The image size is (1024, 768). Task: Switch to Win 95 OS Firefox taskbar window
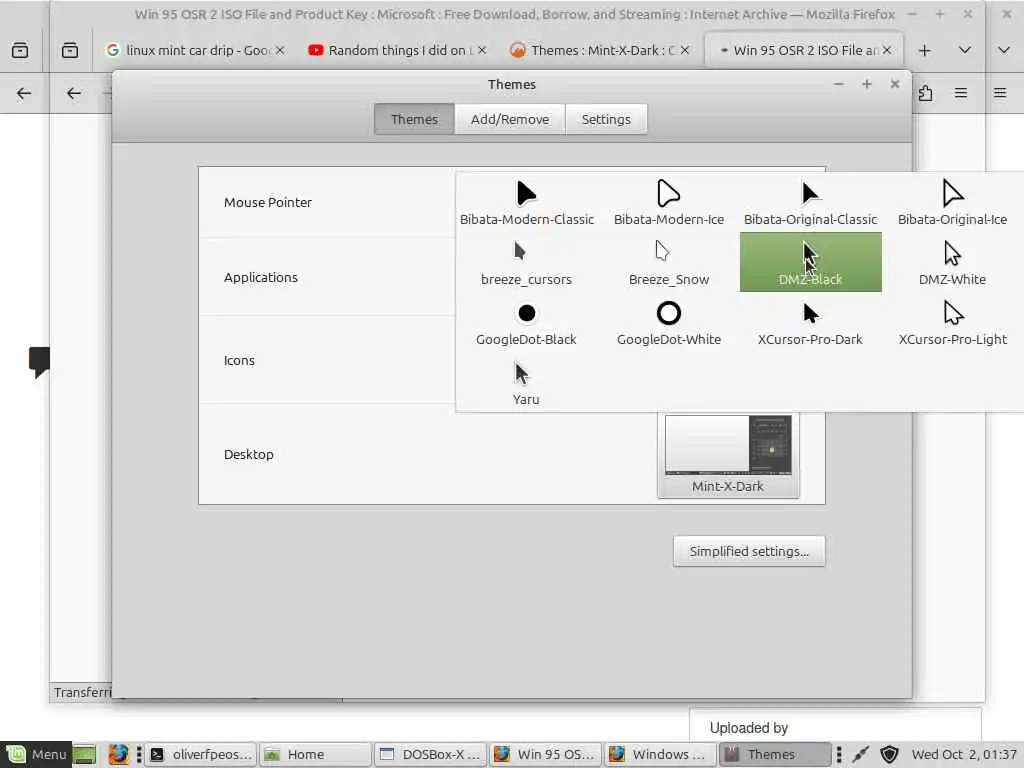tap(545, 754)
